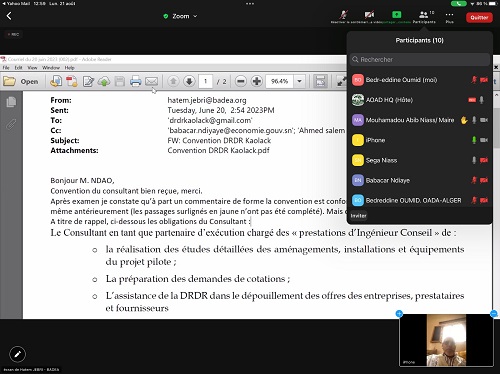Select AOAD HQ (Hôte) participant

[420, 100]
